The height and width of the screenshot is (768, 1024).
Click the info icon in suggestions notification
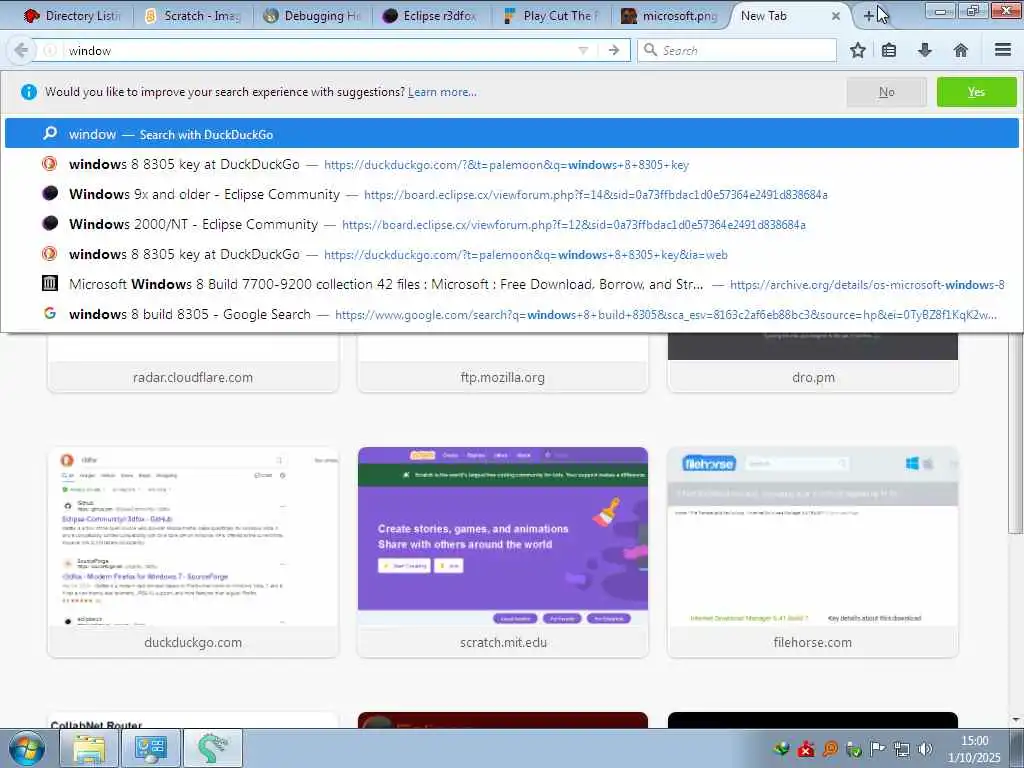click(x=29, y=92)
